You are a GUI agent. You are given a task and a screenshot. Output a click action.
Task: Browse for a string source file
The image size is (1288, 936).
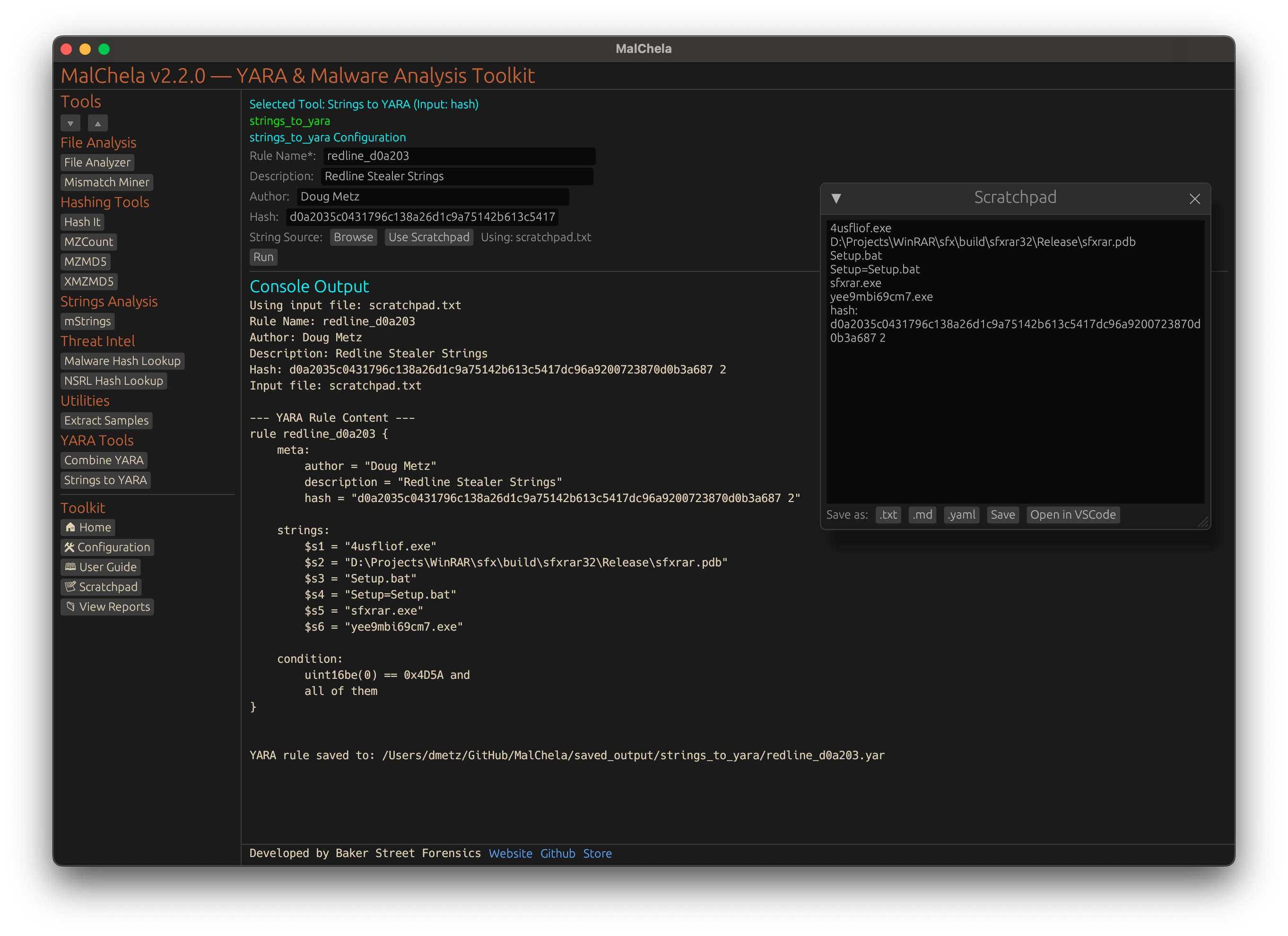pos(353,237)
